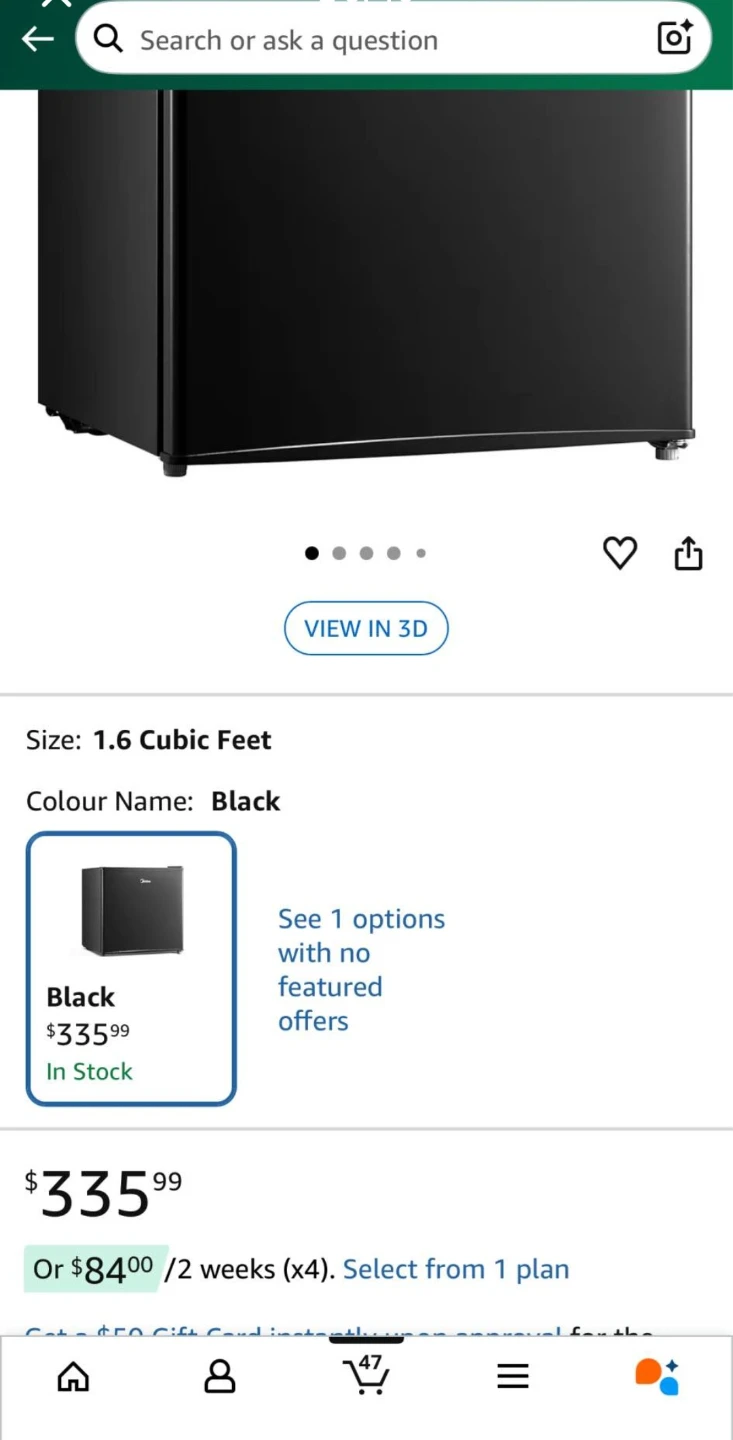
Task: Open camera lens search icon
Action: [x=675, y=38]
